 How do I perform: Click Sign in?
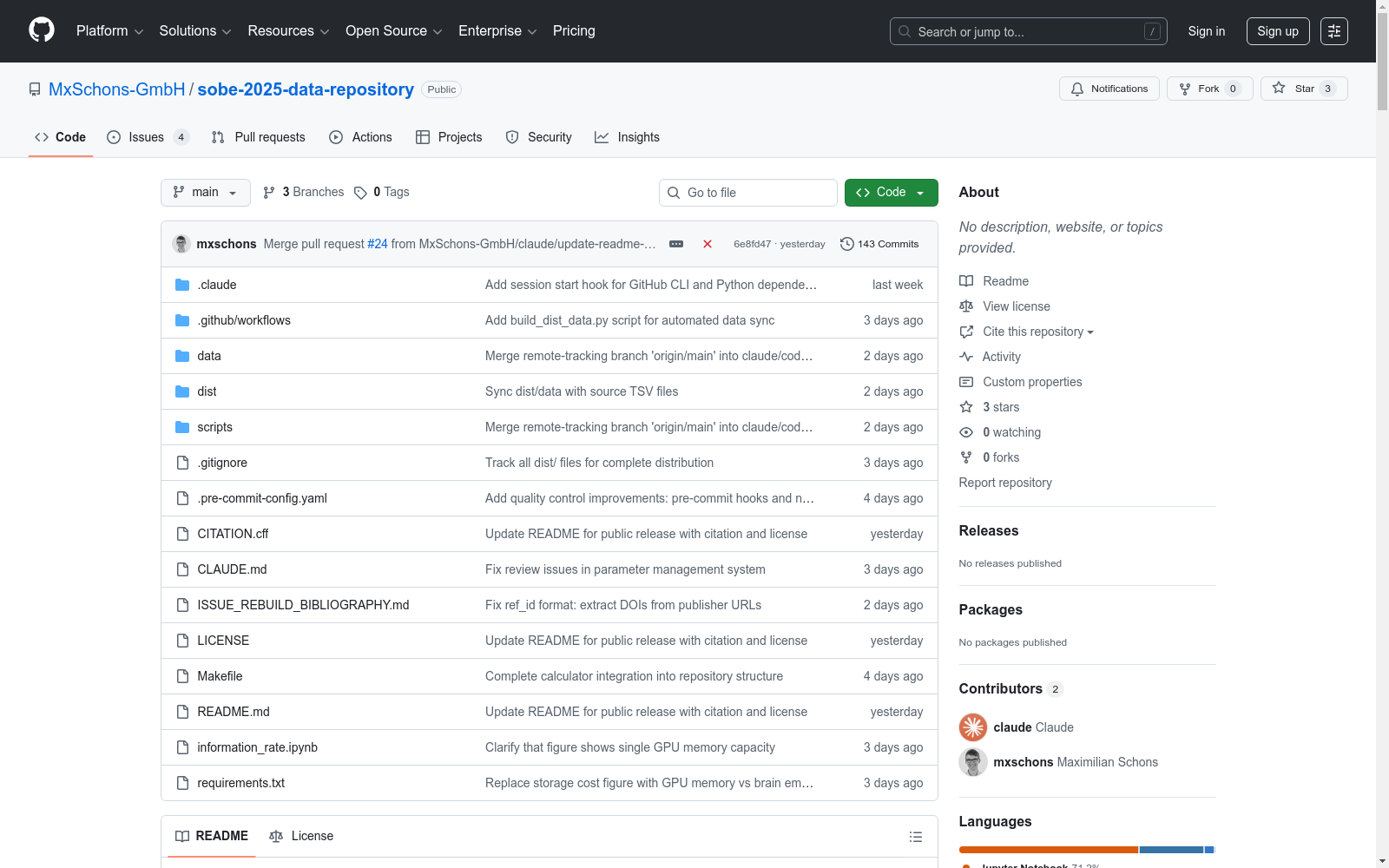[x=1207, y=31]
